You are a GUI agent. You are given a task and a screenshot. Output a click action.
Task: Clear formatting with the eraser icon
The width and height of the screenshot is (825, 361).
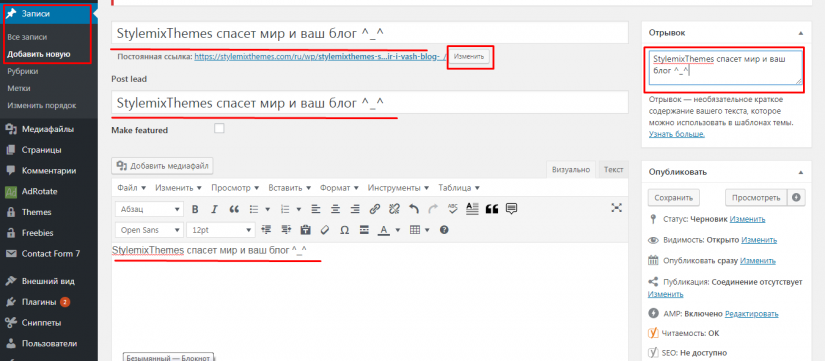[x=325, y=230]
